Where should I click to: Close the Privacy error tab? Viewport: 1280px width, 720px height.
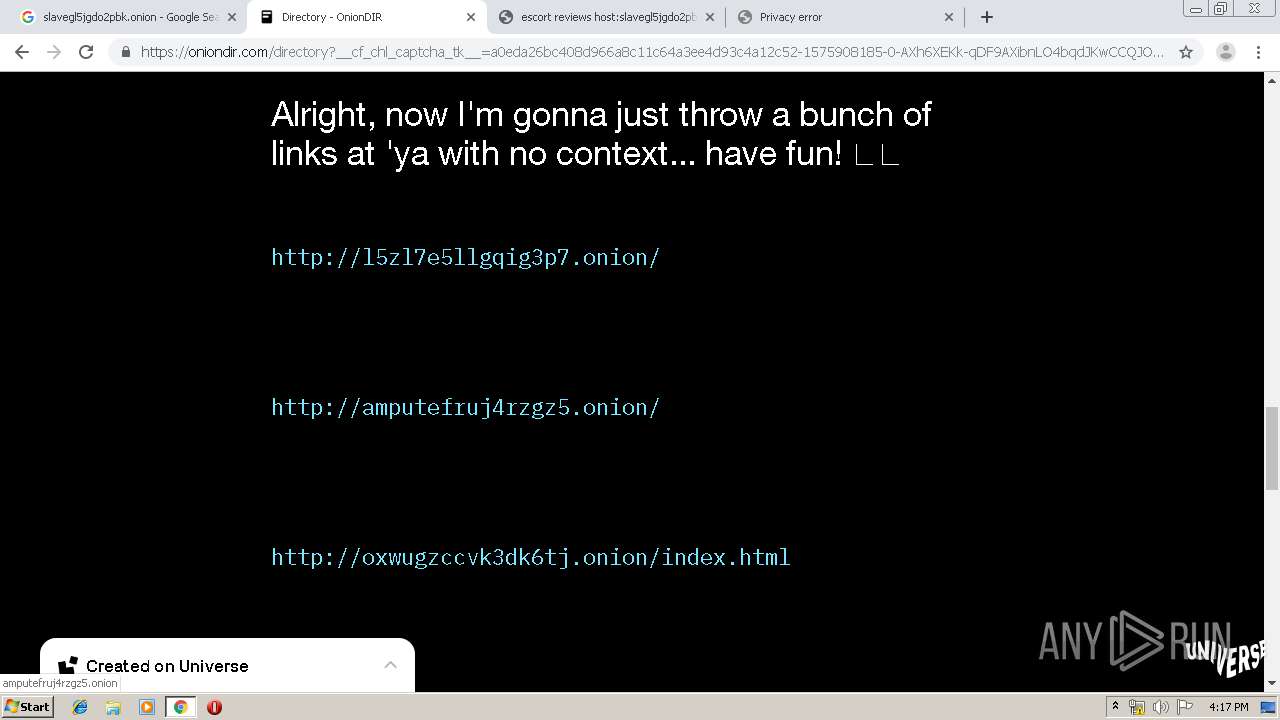tap(949, 17)
